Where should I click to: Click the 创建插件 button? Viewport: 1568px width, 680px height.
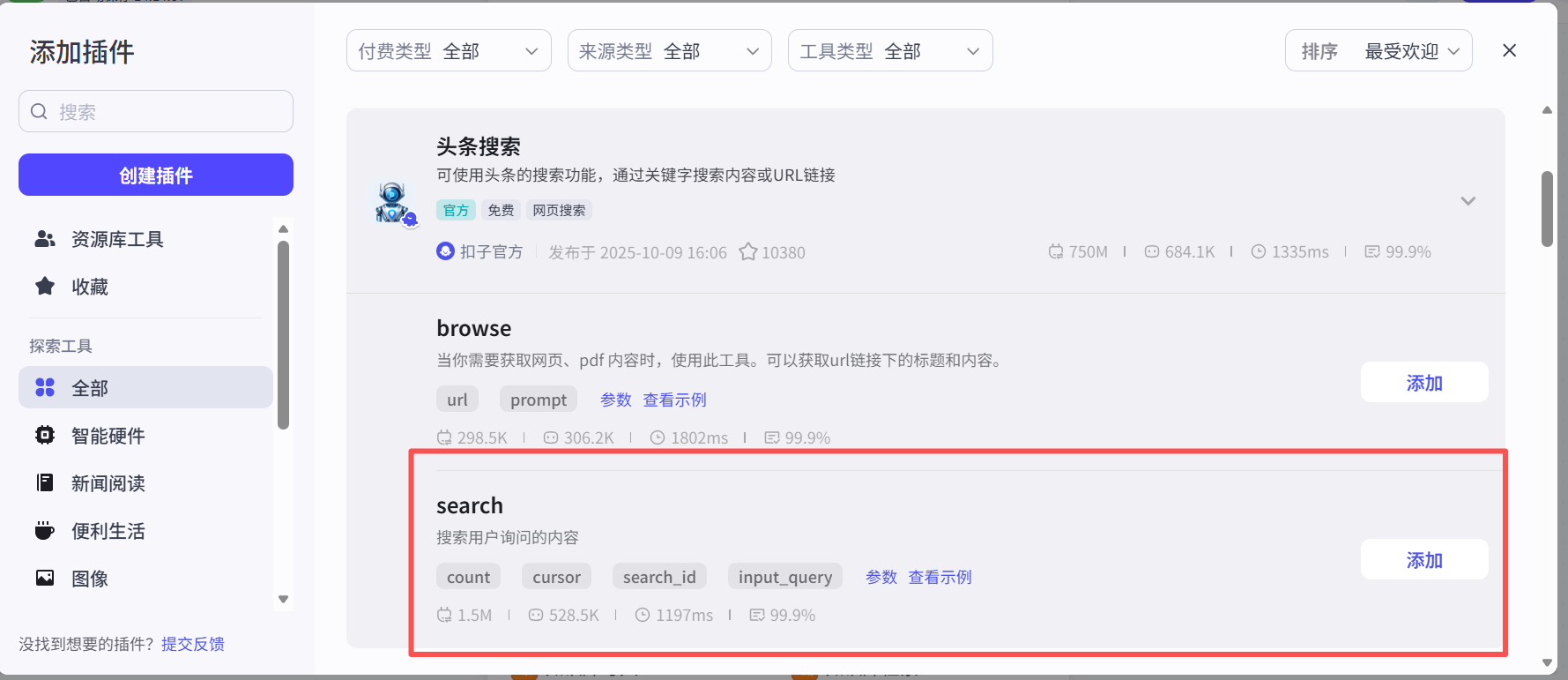156,175
